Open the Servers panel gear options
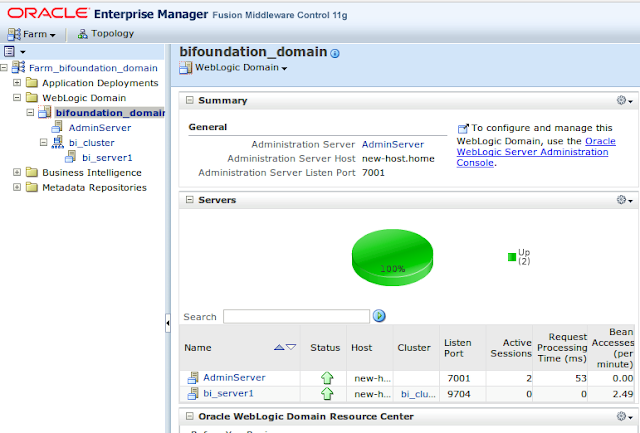The image size is (640, 433). click(623, 200)
